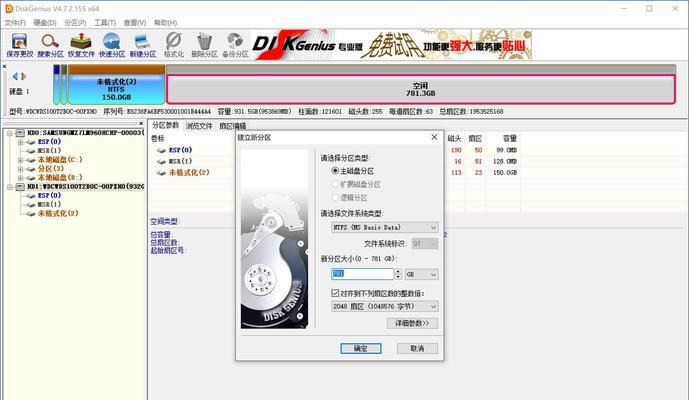The image size is (689, 400).
Task: Go to previous disk with left arrow
Action: click(15, 76)
